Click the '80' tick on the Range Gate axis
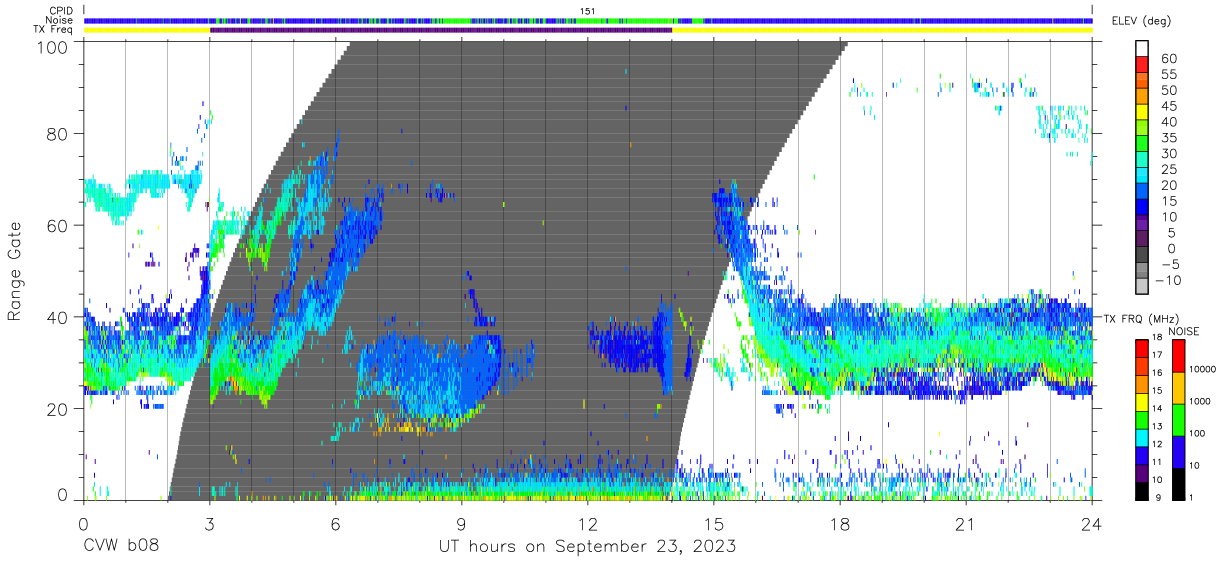 [59, 133]
